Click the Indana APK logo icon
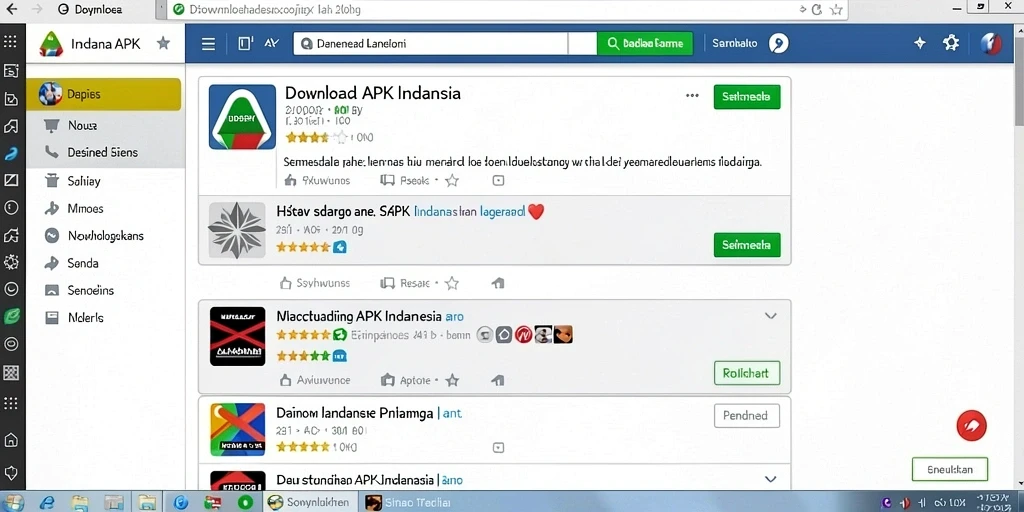Image resolution: width=1024 pixels, height=512 pixels. pos(51,44)
